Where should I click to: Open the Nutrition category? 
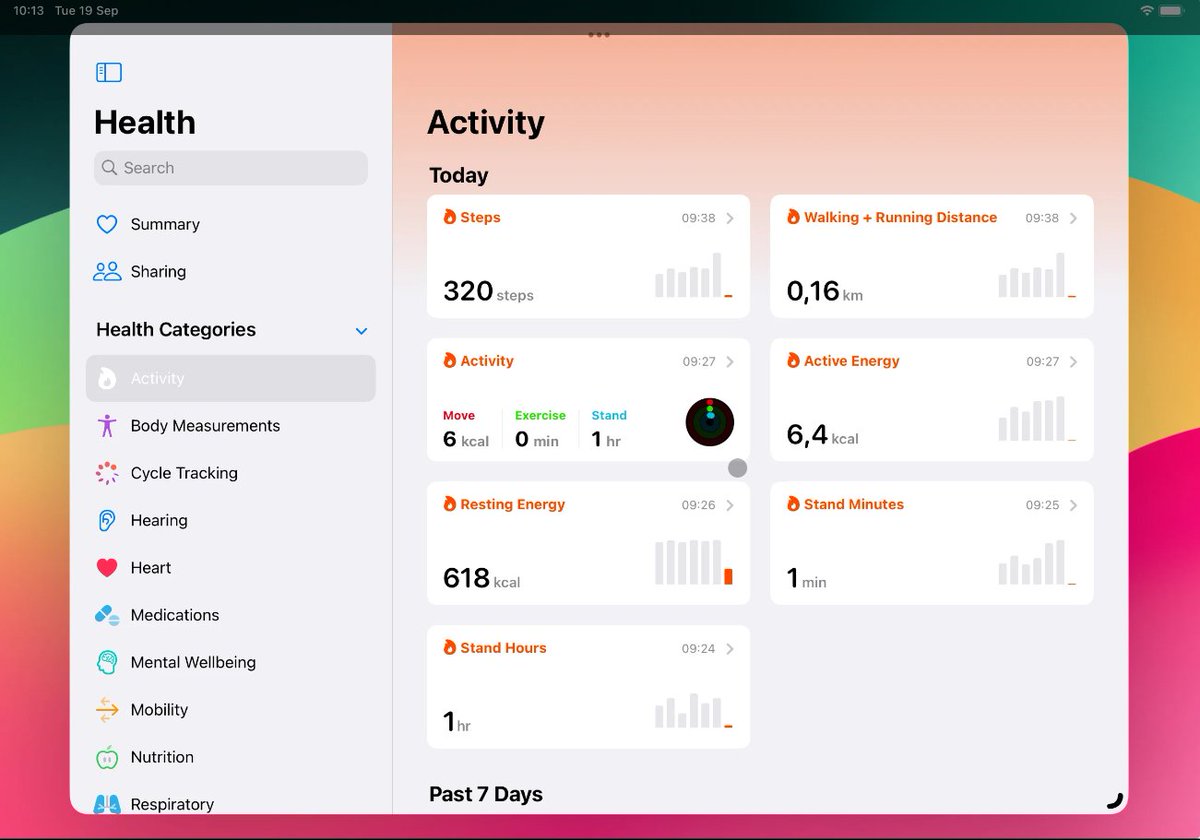coord(231,757)
